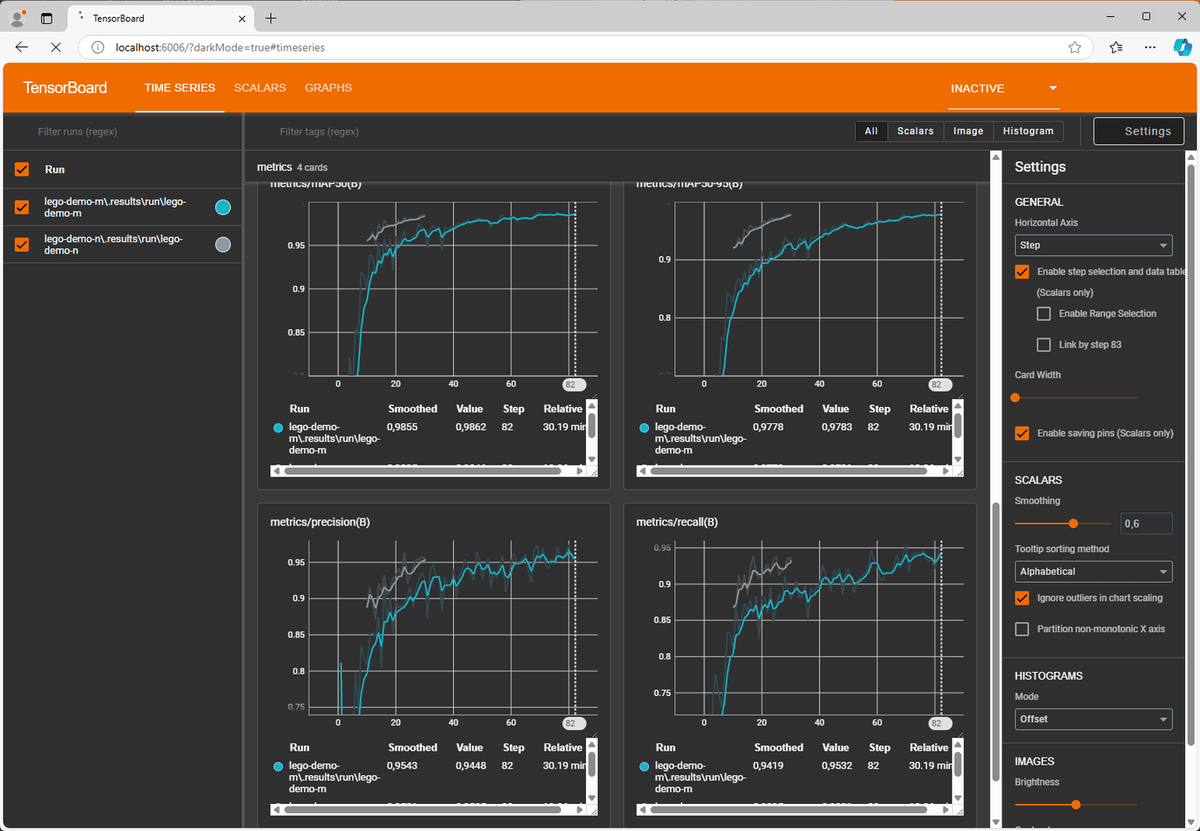The height and width of the screenshot is (831, 1200).
Task: Open the Tooltip sorting method dropdown
Action: [x=1093, y=571]
